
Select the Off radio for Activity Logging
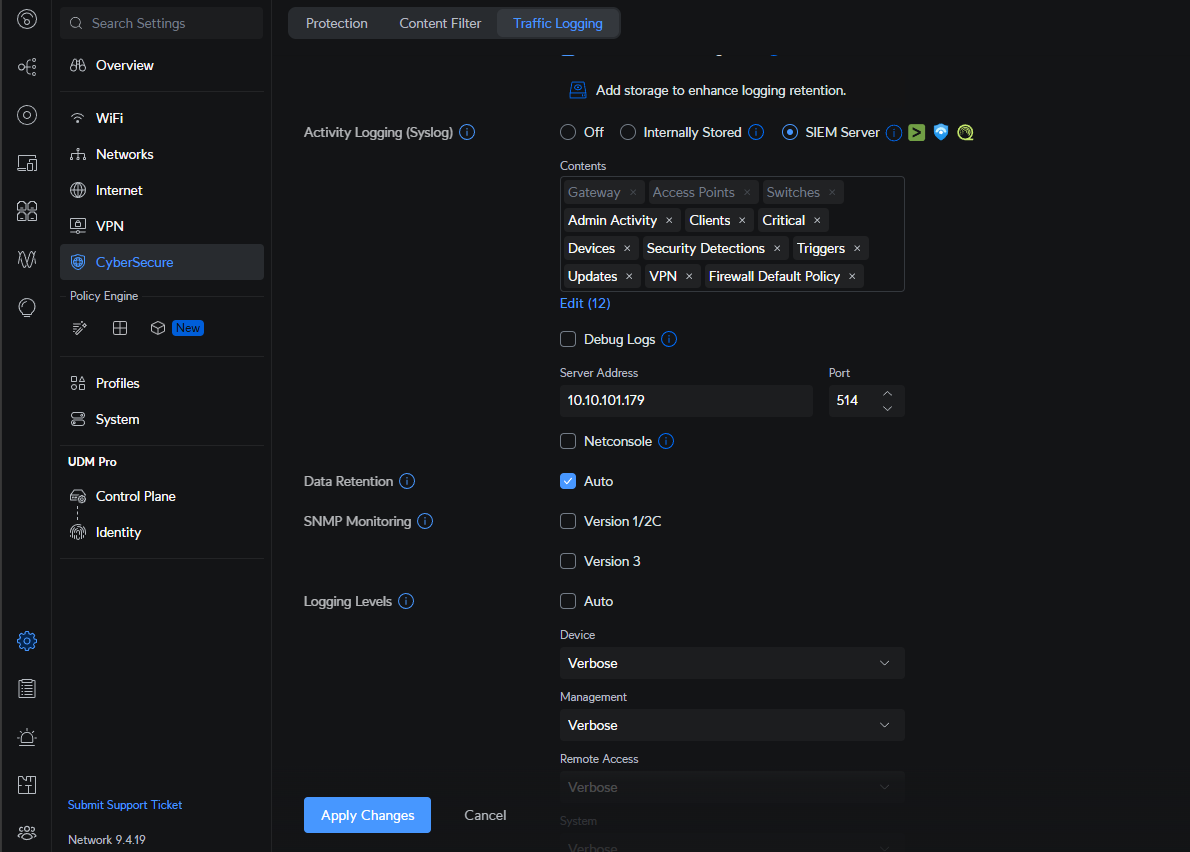(568, 132)
